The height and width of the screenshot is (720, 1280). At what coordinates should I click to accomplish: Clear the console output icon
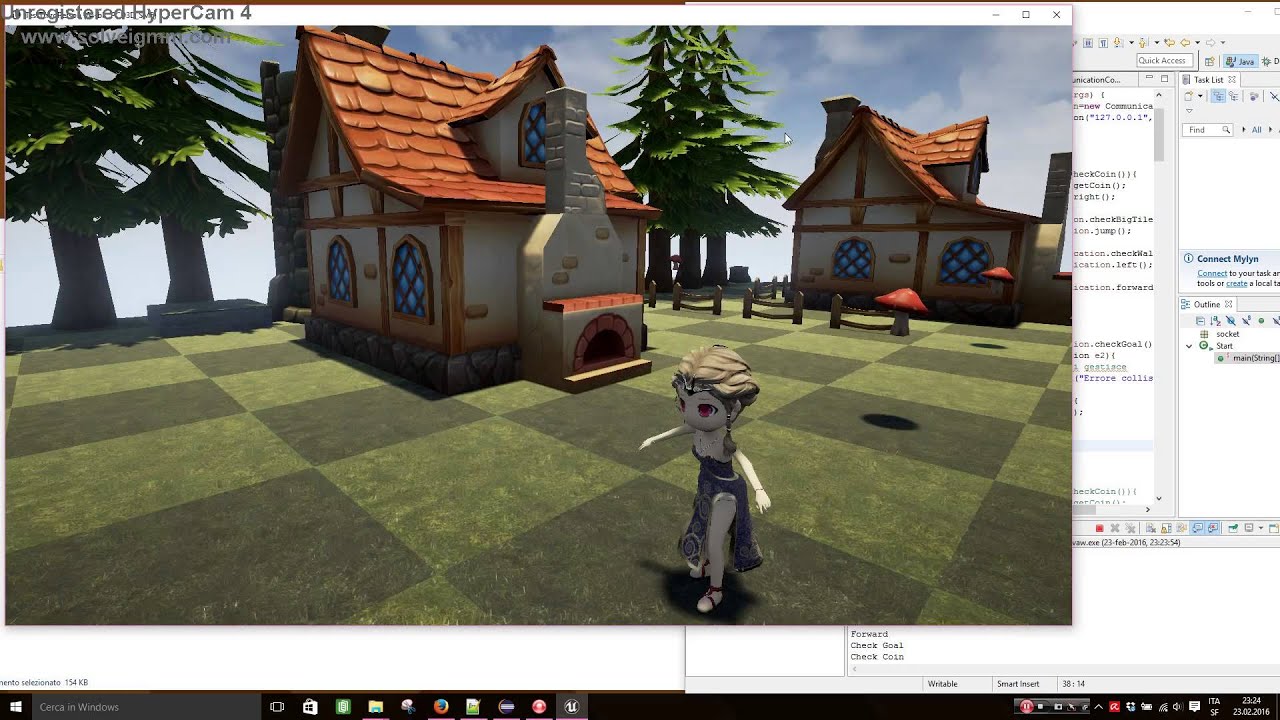click(1151, 528)
